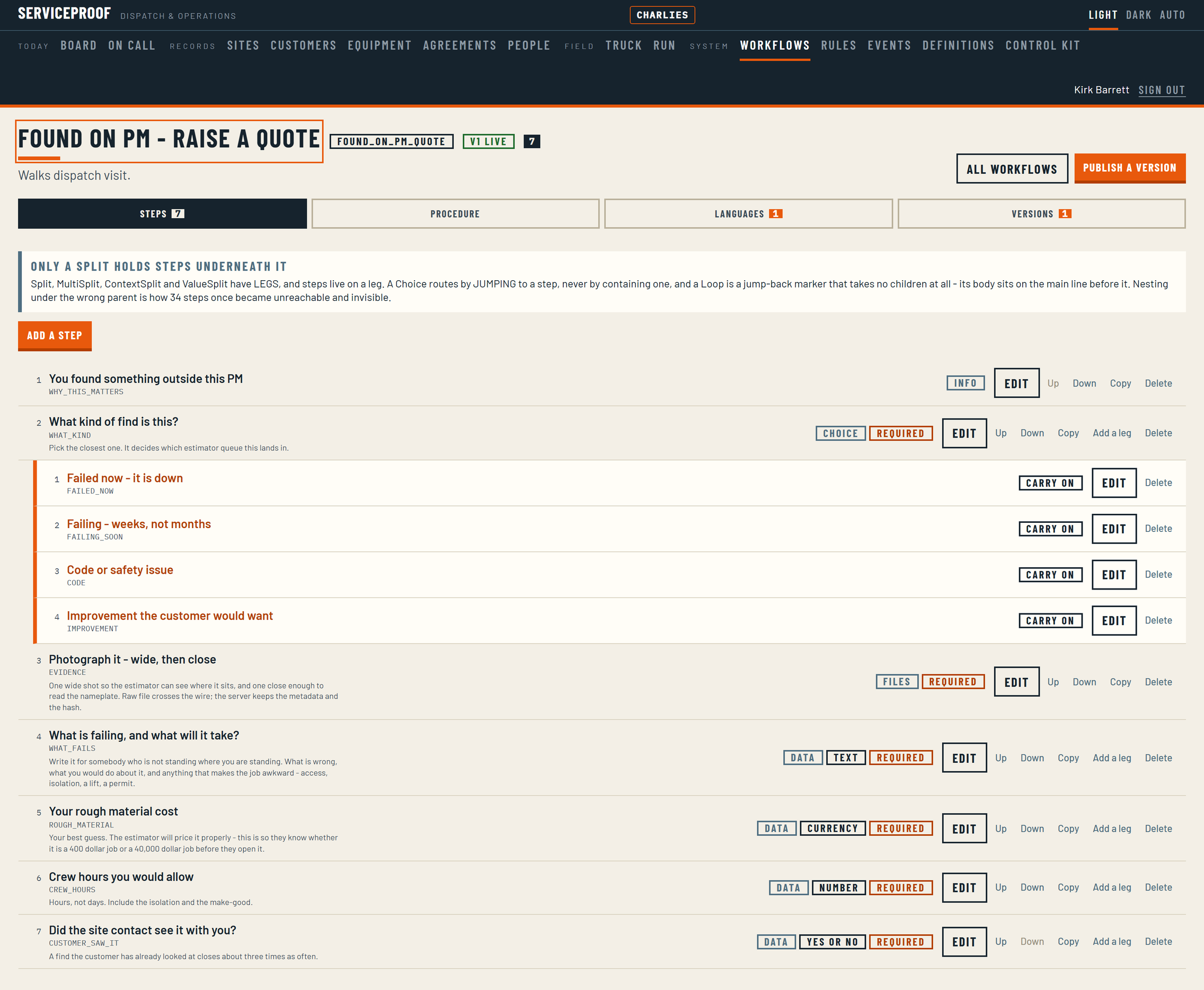The image size is (1204, 990).
Task: Click the Currency tag on rough material cost
Action: click(x=833, y=828)
